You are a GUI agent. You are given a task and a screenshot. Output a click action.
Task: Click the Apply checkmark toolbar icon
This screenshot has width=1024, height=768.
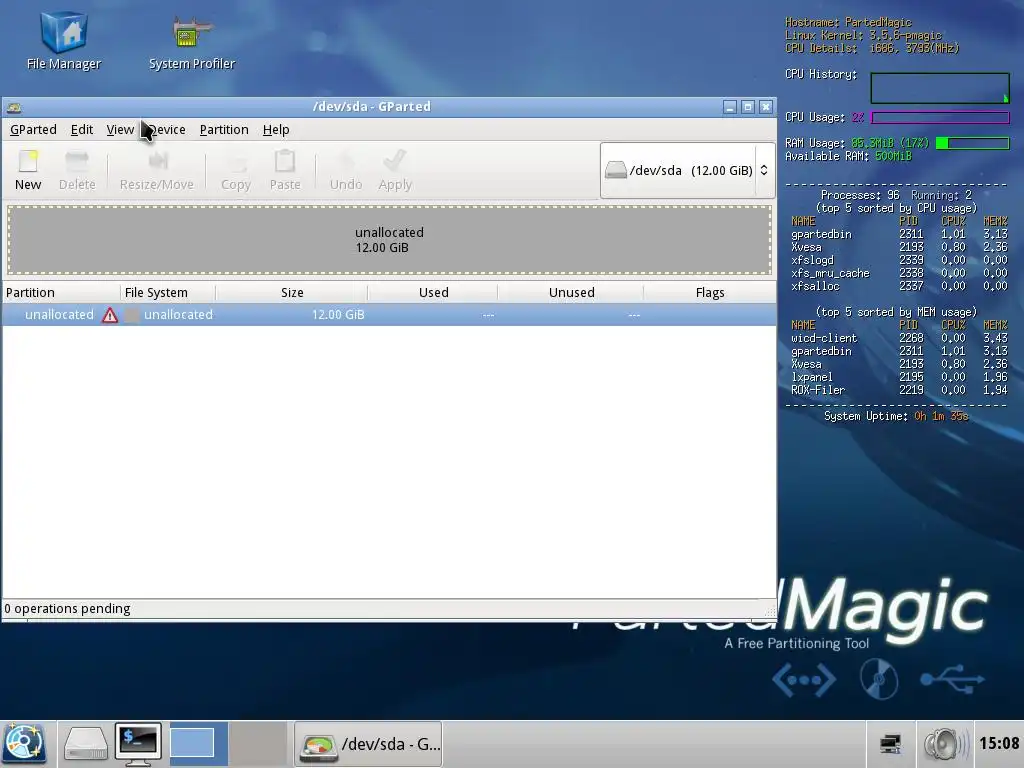pos(394,170)
